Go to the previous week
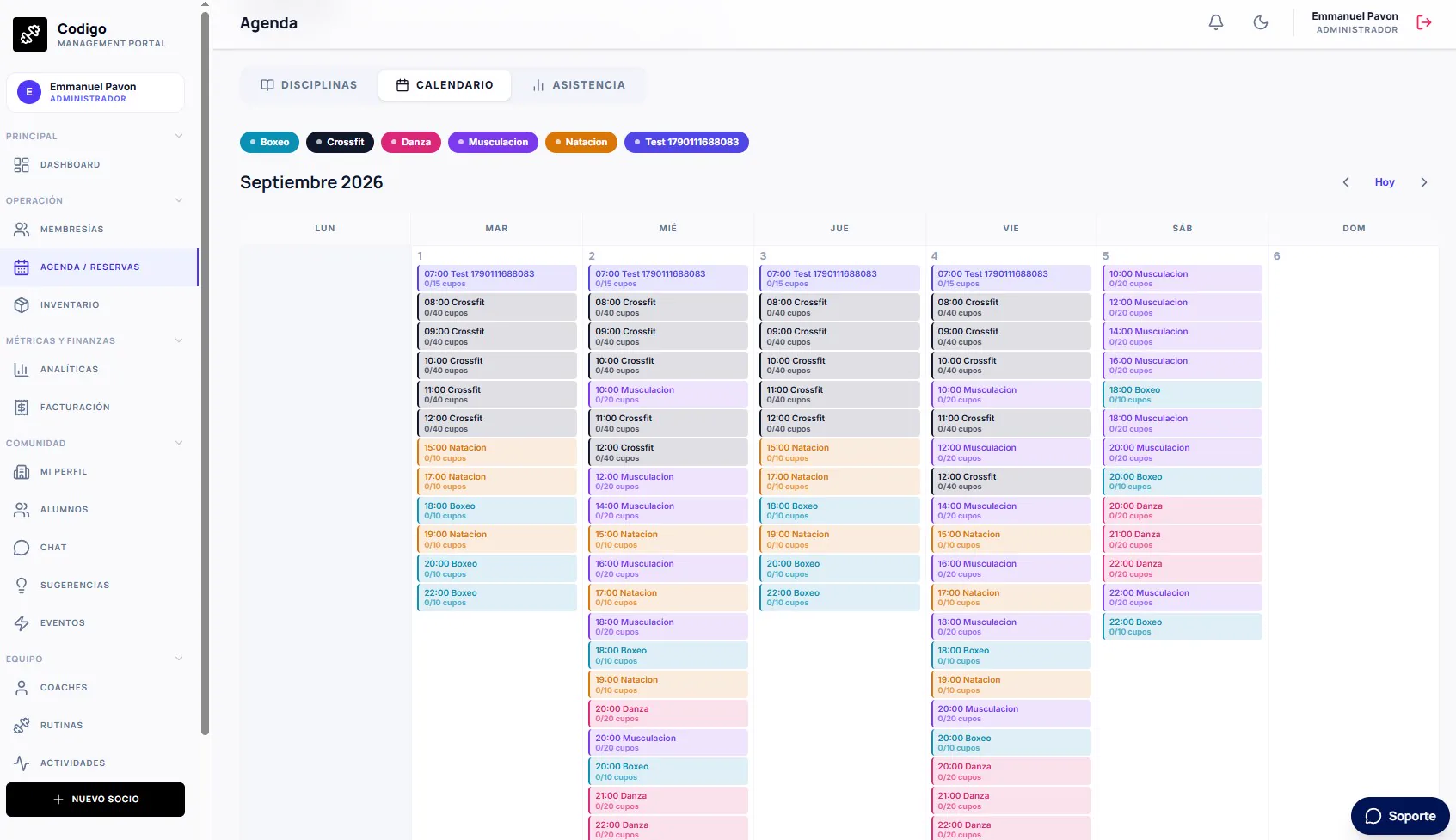Viewport: 1456px width, 840px height. (1346, 182)
